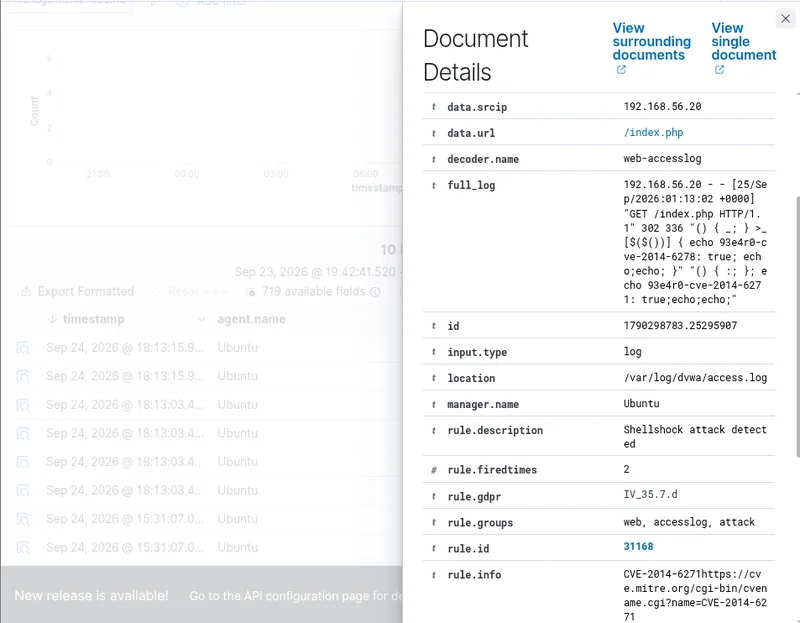Select the location value /var/log/dvwa/access.log
The height and width of the screenshot is (623, 800).
pos(695,378)
